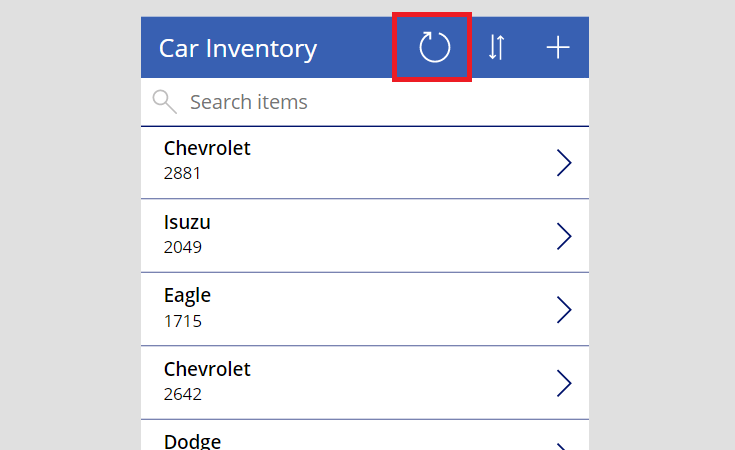
Task: Open details arrow for Chevrolet 2881
Action: pyautogui.click(x=564, y=163)
